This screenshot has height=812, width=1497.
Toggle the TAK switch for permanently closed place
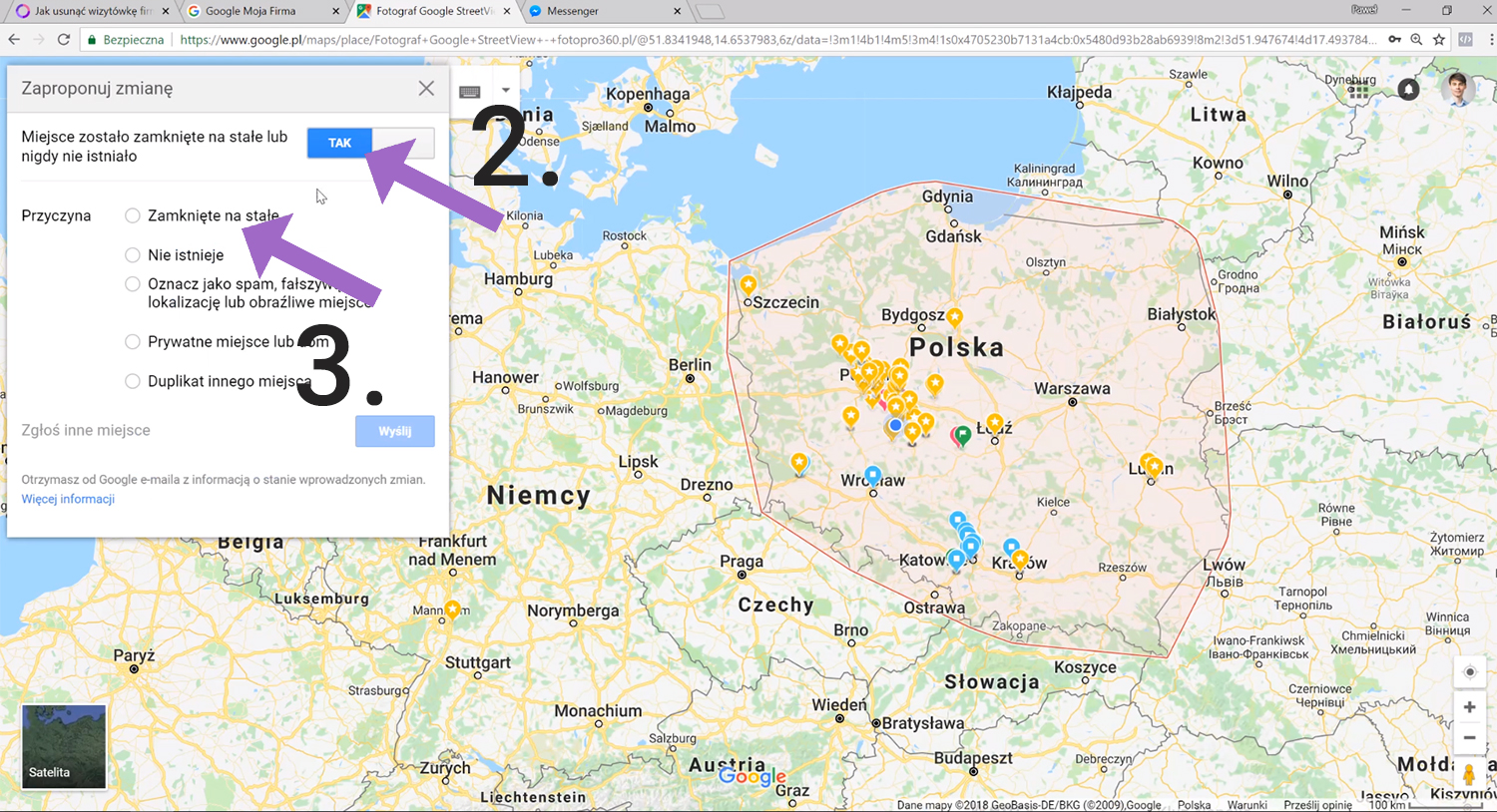370,143
